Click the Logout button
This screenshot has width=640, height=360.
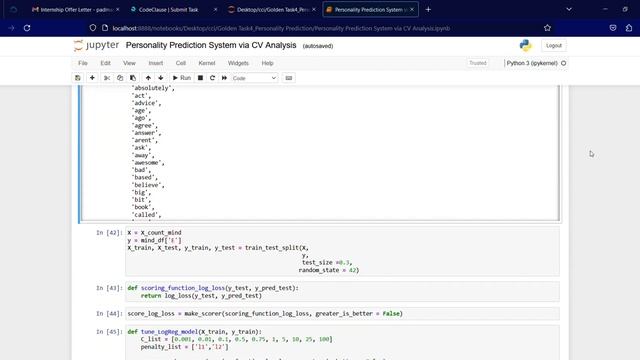554,46
